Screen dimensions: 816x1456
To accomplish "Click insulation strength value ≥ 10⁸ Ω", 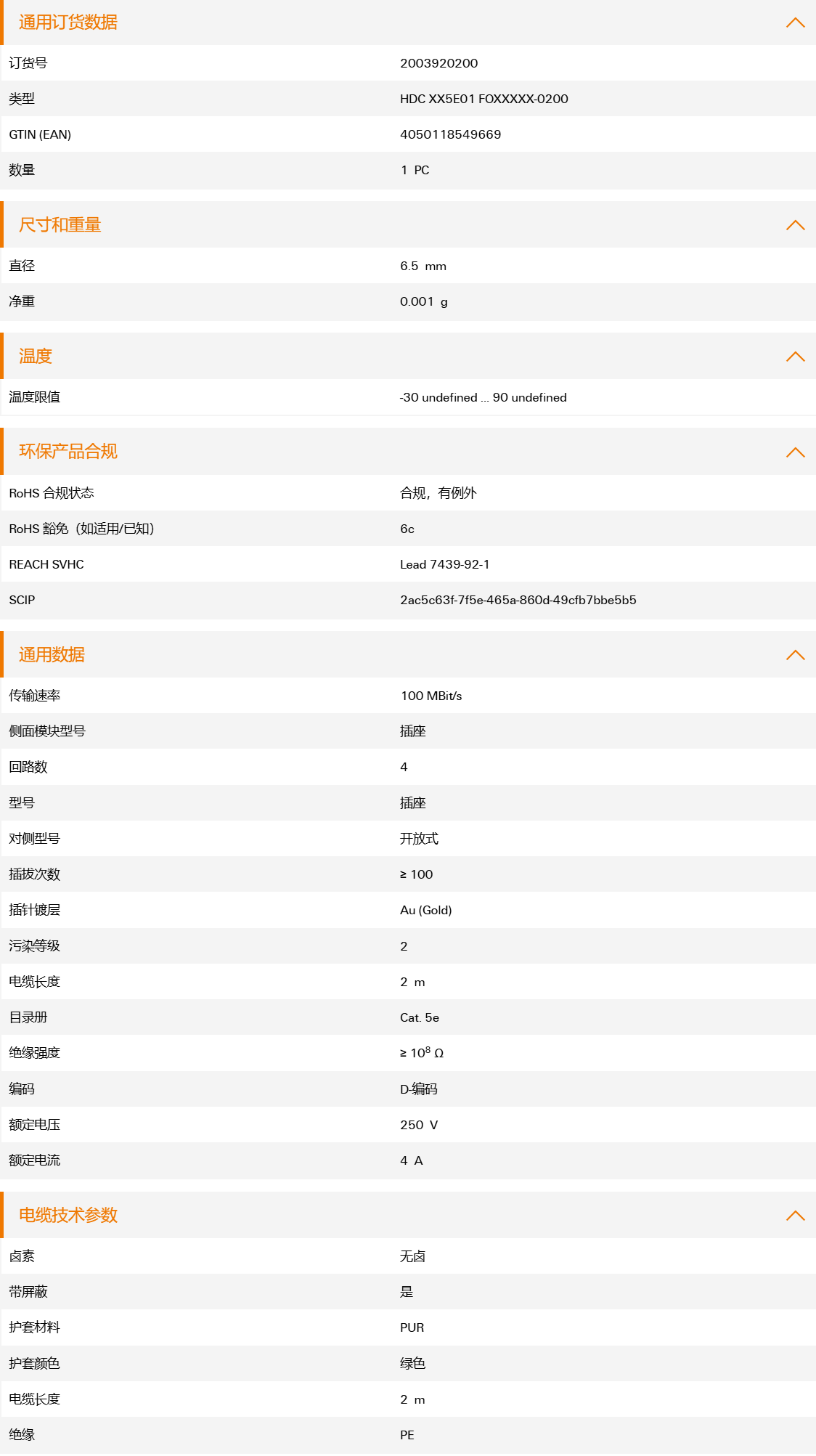I will tap(422, 1052).
